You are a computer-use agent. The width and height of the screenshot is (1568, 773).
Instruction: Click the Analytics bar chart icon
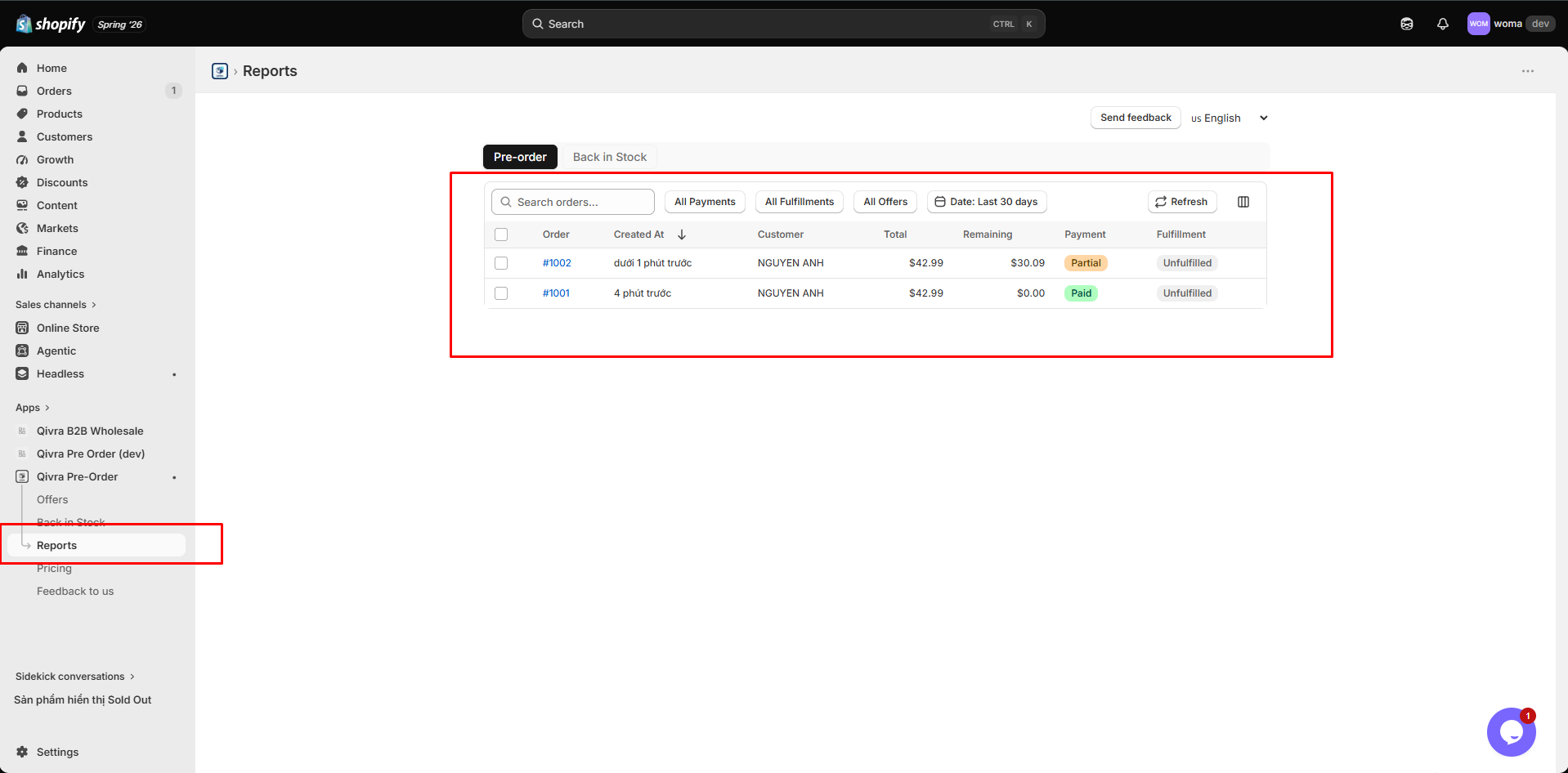point(22,274)
